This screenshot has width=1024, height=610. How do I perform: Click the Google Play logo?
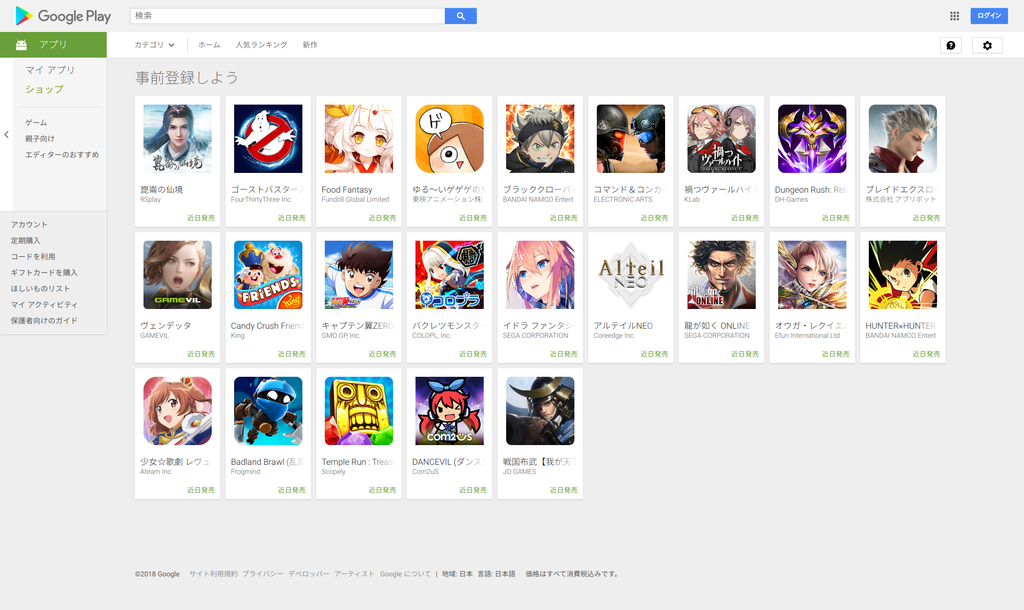click(x=63, y=16)
